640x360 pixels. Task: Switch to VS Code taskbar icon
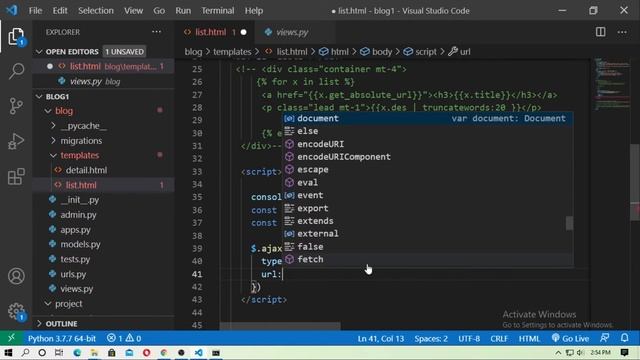tap(198, 353)
